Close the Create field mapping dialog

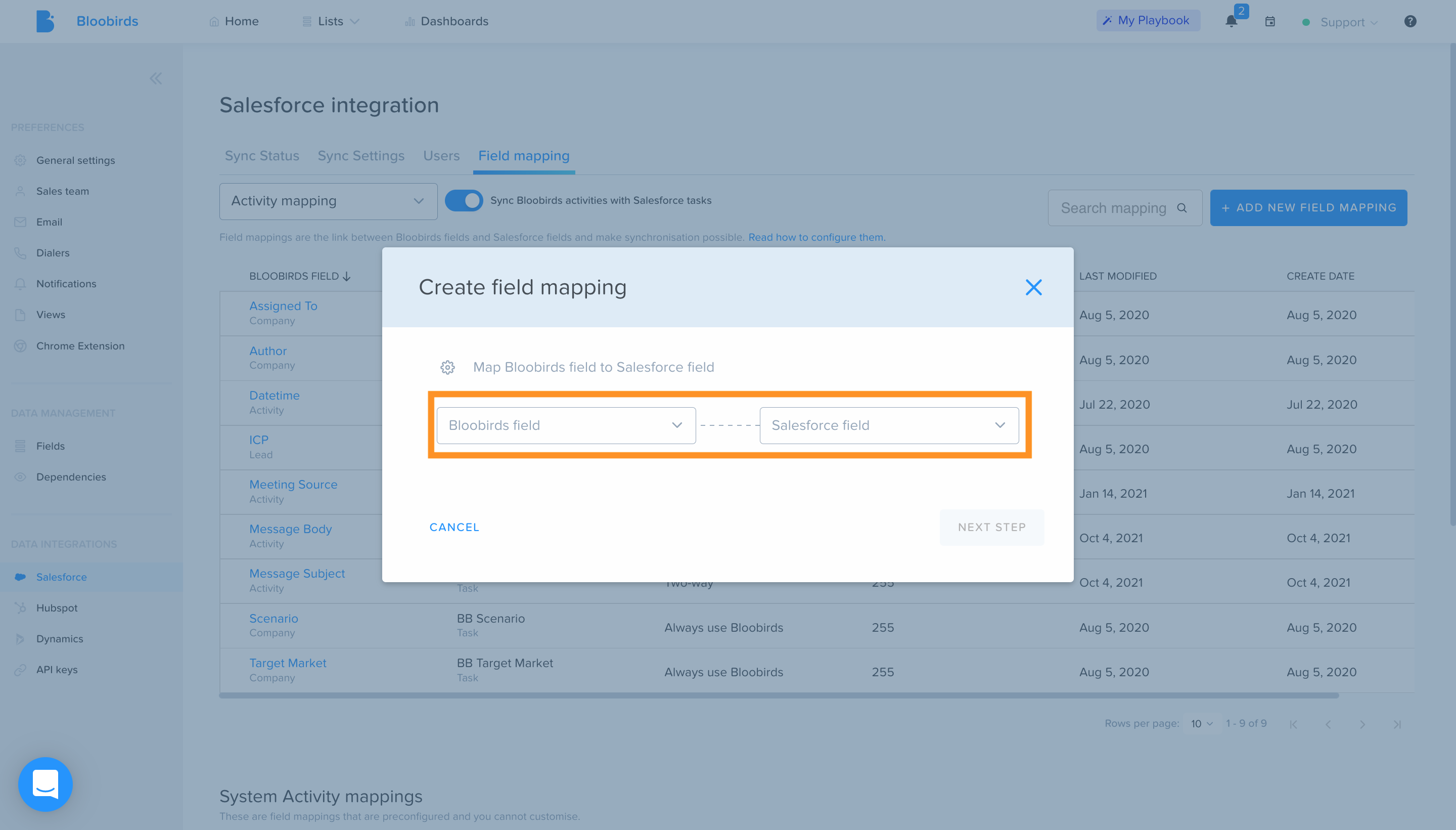click(1033, 287)
